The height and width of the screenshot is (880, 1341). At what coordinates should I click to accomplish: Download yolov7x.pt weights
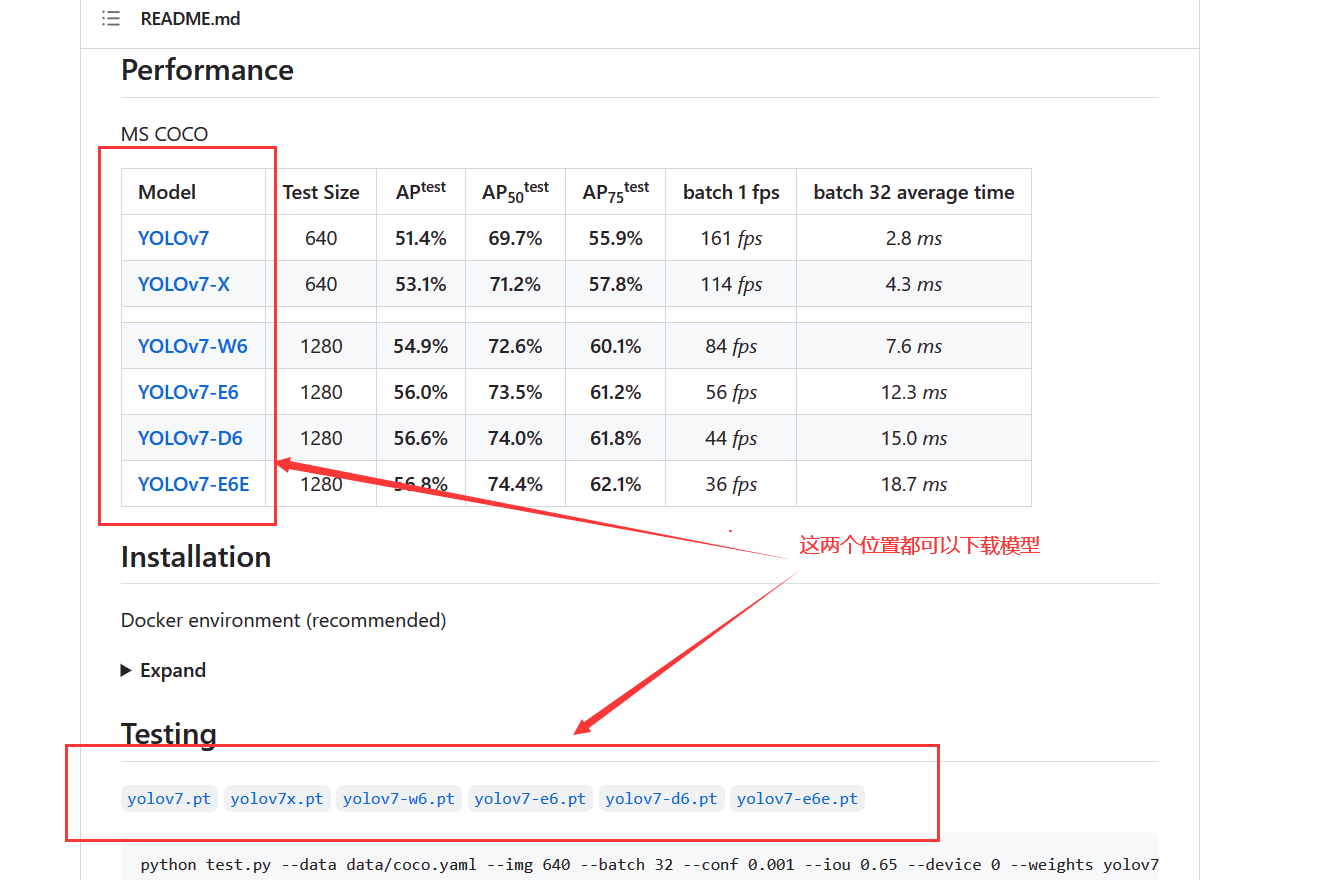(276, 798)
